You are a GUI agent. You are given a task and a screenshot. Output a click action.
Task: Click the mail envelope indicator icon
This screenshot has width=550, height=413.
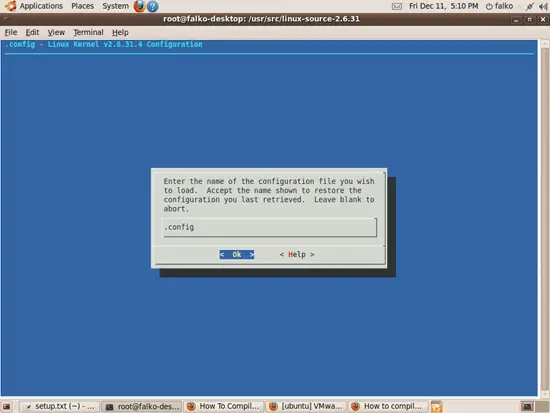[397, 6]
